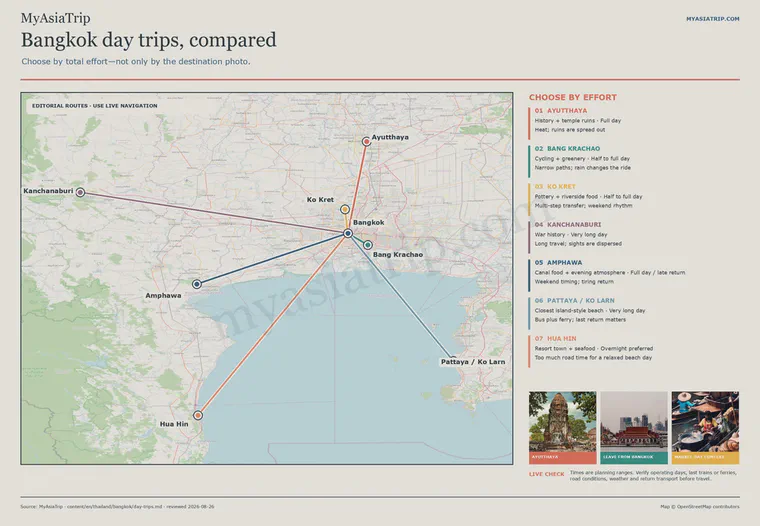This screenshot has width=760, height=526.
Task: Select the 04 Kanchanaburi list heading
Action: (568, 224)
